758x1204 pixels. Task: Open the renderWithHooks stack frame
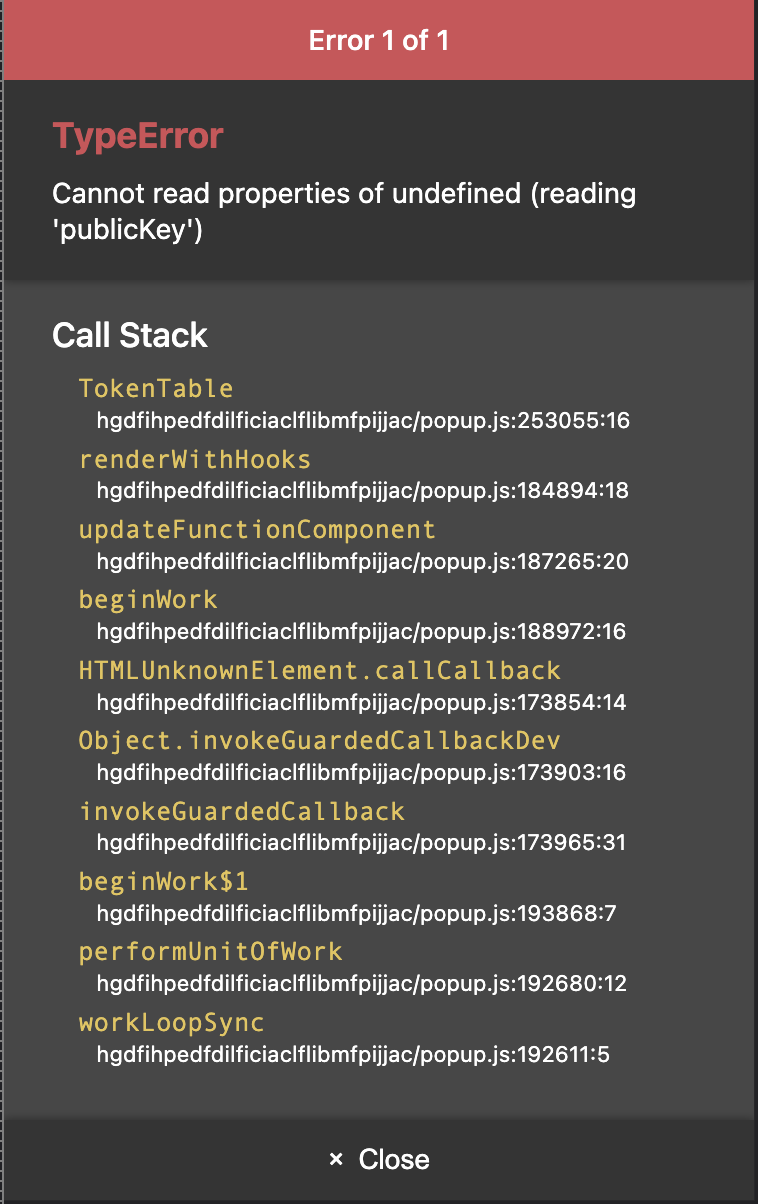[196, 460]
